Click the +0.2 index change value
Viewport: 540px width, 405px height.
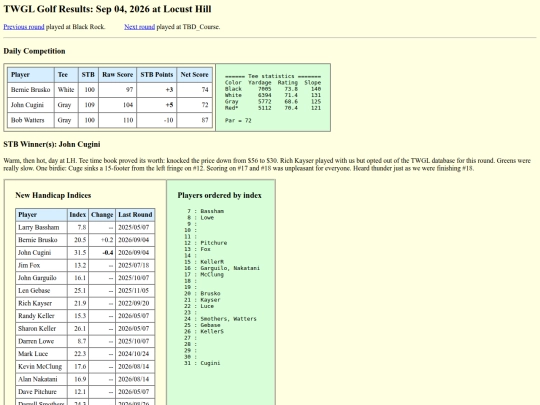coord(107,240)
